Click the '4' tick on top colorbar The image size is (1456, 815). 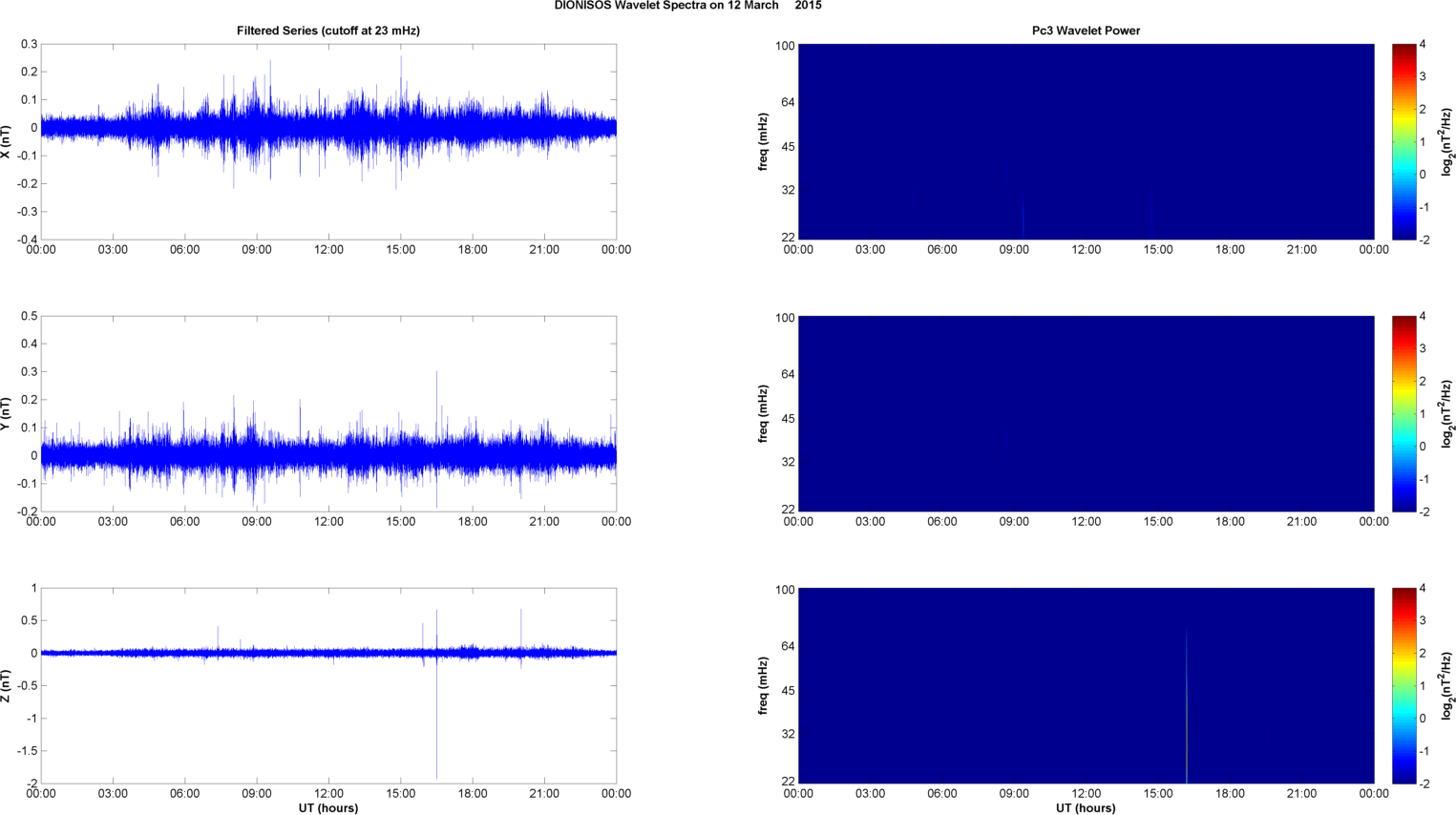click(x=1423, y=45)
